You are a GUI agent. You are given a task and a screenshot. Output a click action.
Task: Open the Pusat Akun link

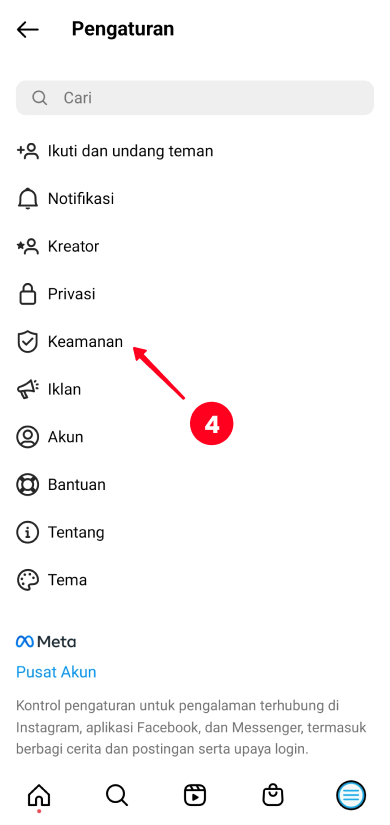56,672
